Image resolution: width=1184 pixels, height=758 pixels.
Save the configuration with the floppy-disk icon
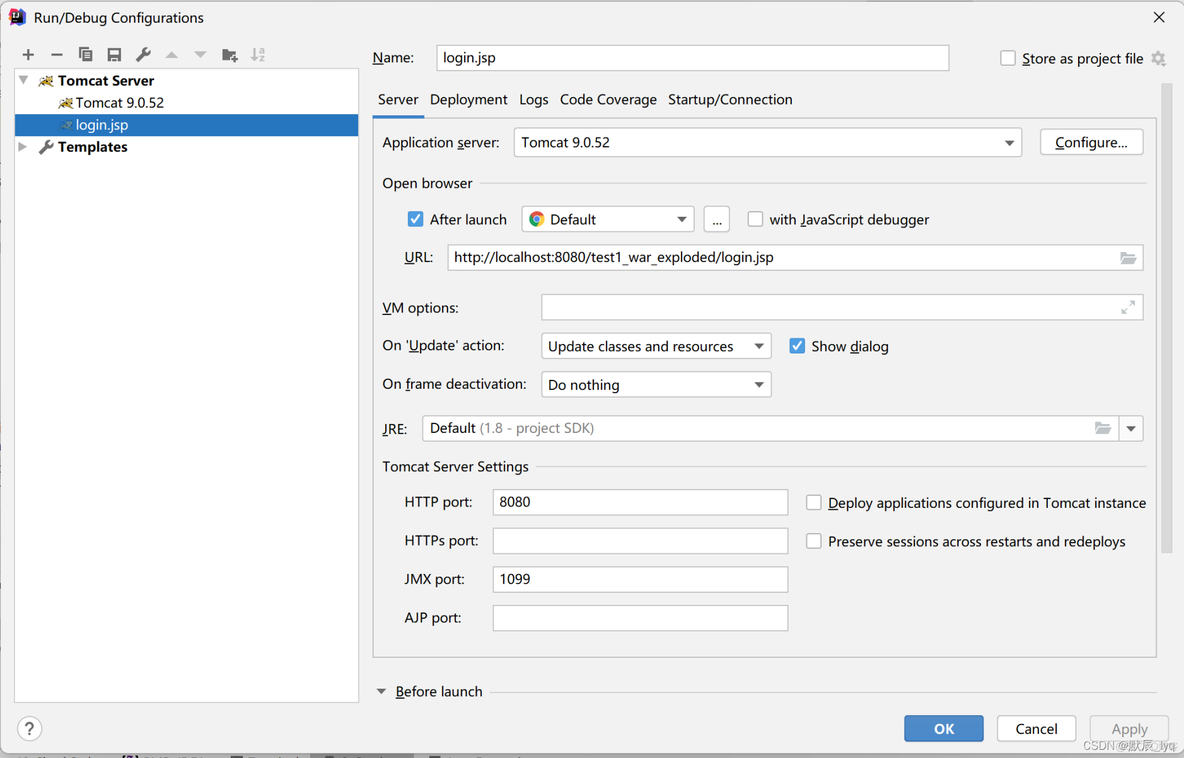tap(114, 54)
